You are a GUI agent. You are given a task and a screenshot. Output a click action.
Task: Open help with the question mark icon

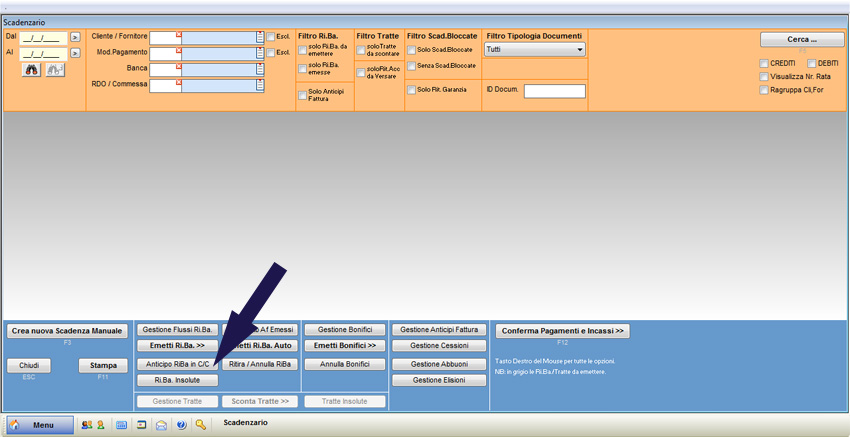tap(181, 425)
